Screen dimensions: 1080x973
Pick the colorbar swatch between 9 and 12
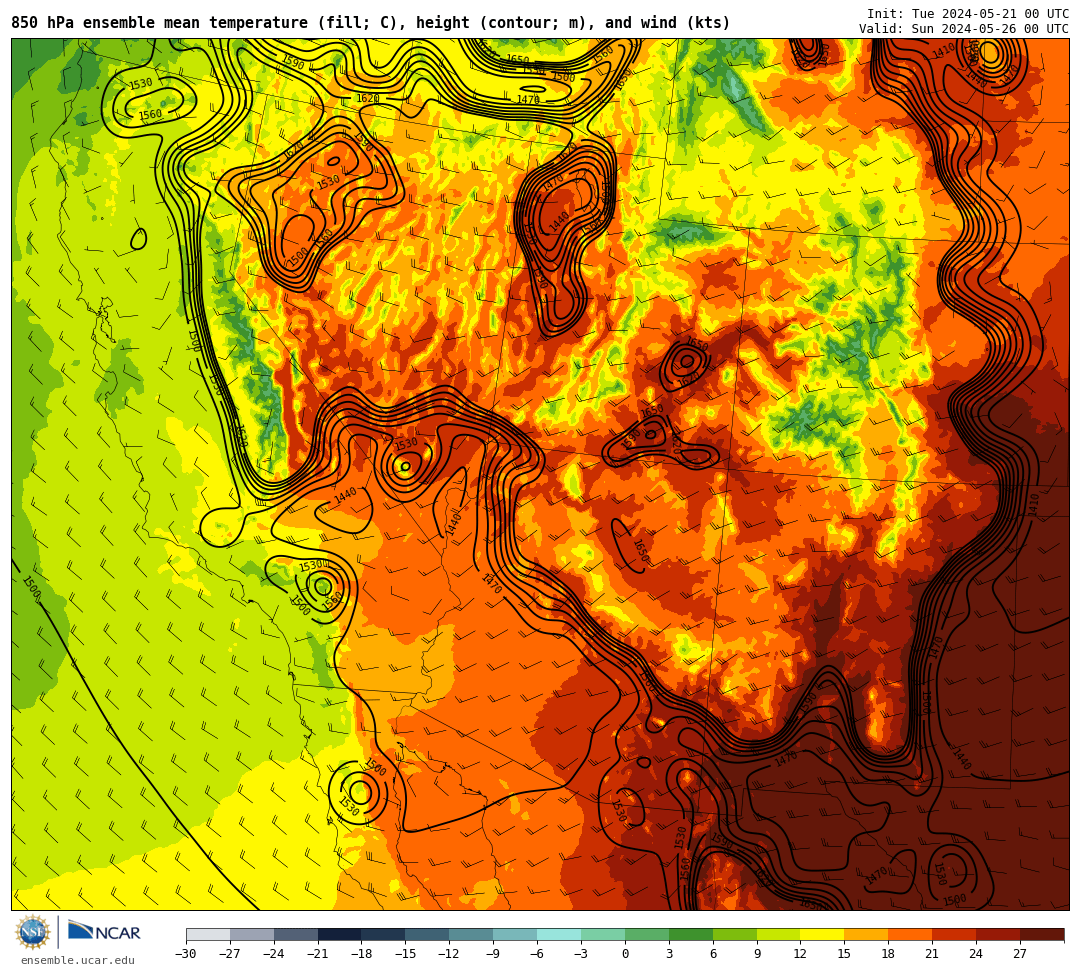779,934
